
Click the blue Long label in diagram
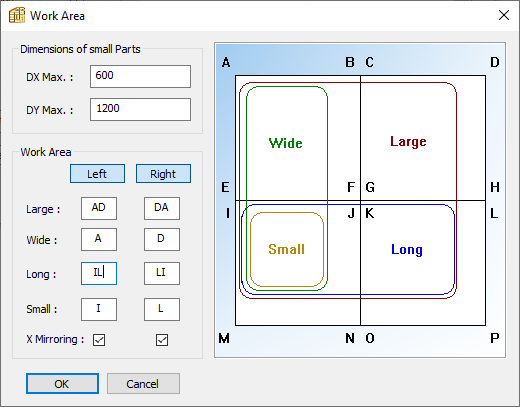407,250
